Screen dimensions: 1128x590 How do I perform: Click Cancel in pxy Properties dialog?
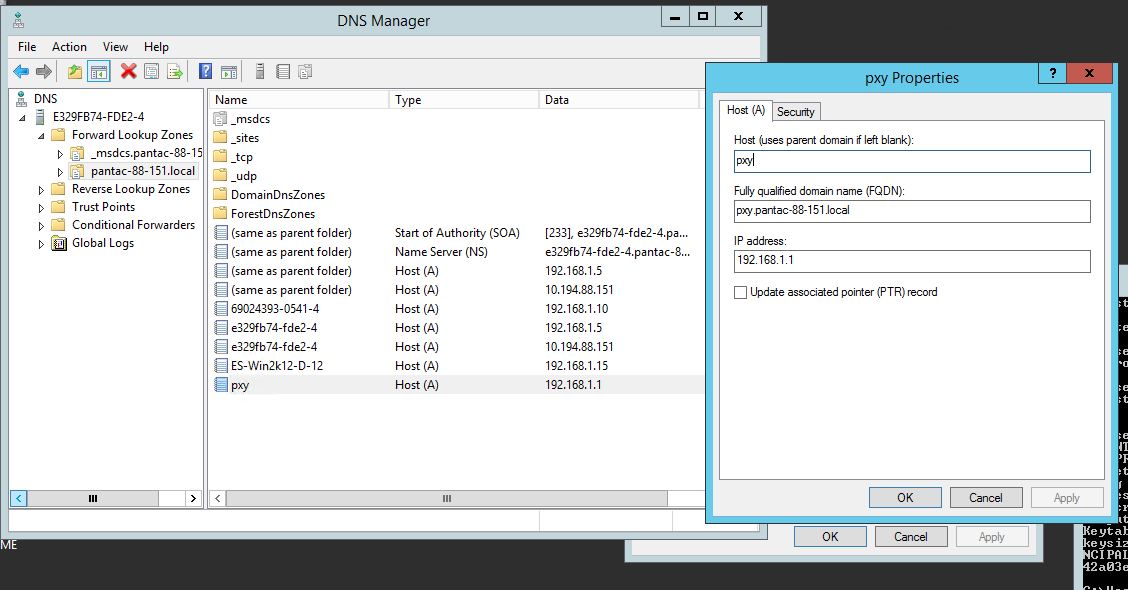(985, 497)
